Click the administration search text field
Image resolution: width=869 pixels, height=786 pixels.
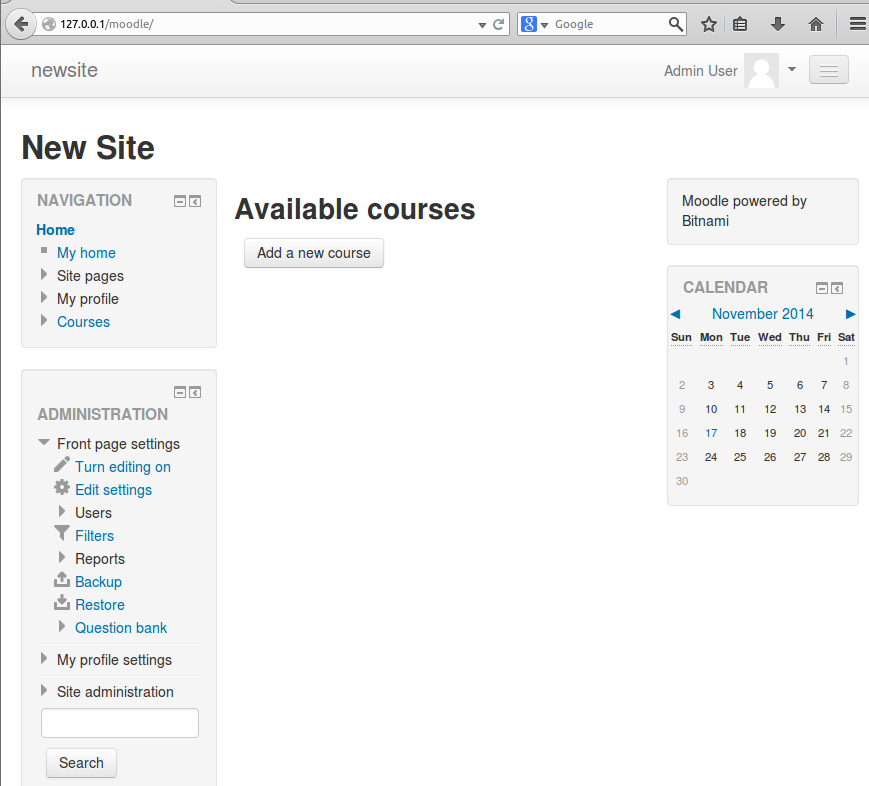[x=120, y=723]
